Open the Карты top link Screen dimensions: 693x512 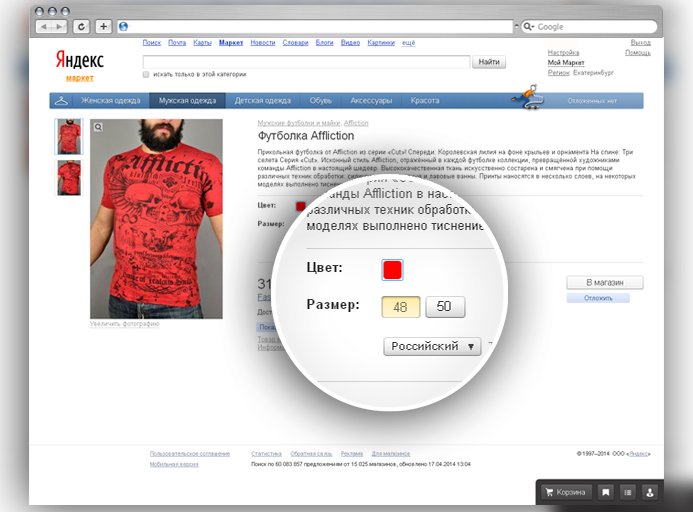click(202, 42)
